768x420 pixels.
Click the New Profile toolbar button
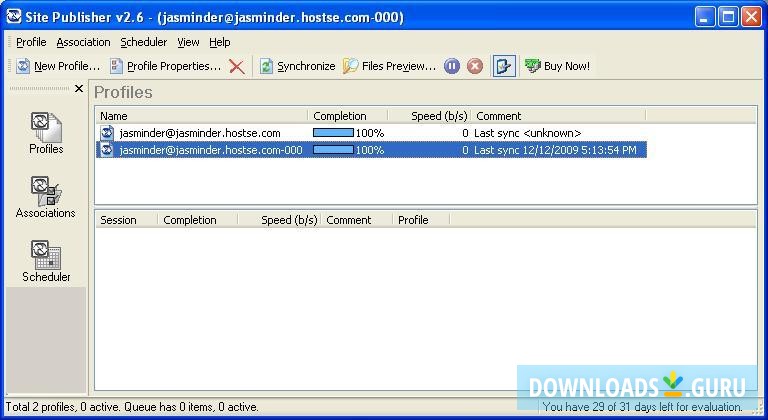[58, 66]
